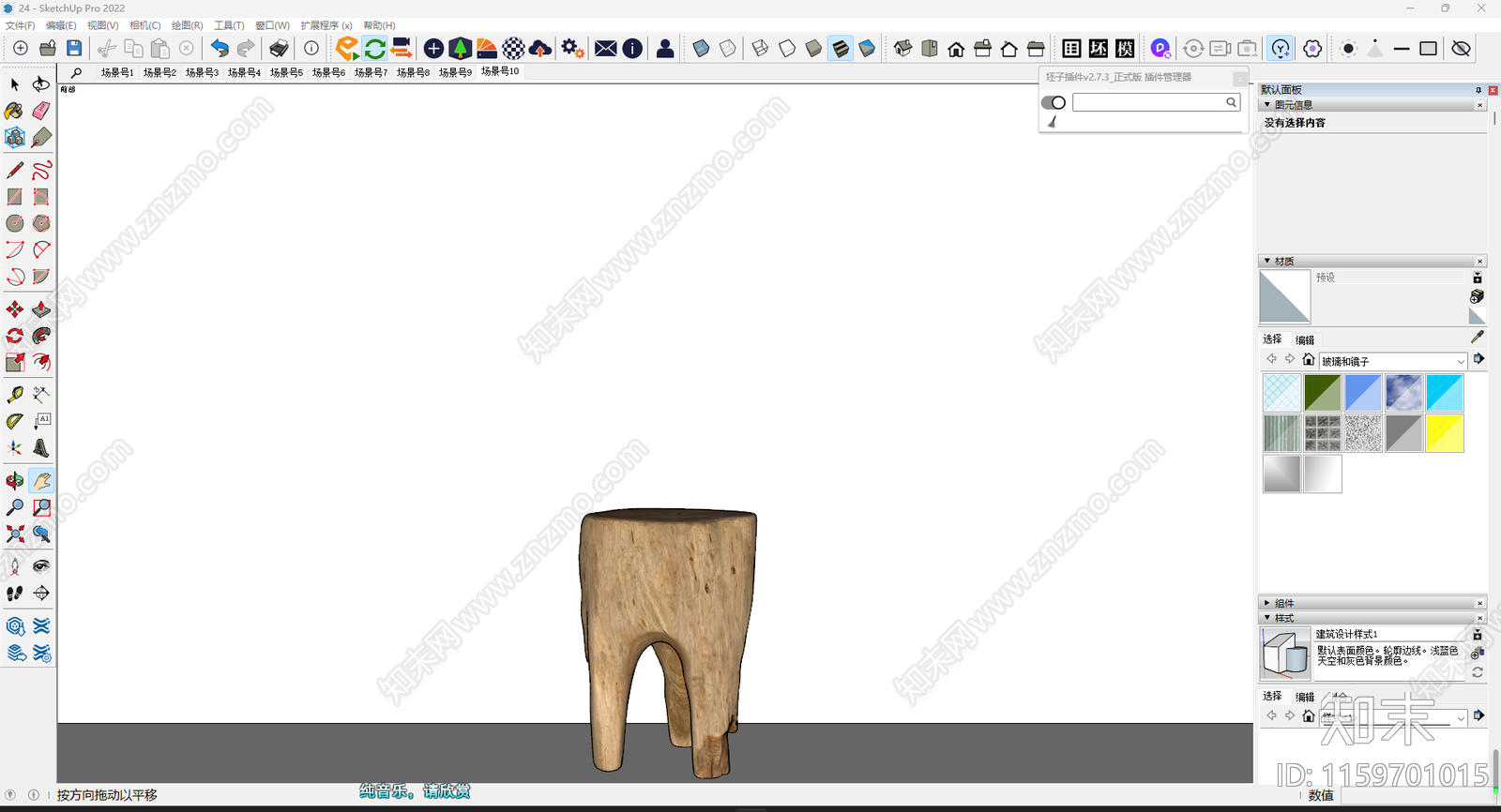Image resolution: width=1501 pixels, height=812 pixels.
Task: Click materials home In Model button
Action: [x=1309, y=359]
